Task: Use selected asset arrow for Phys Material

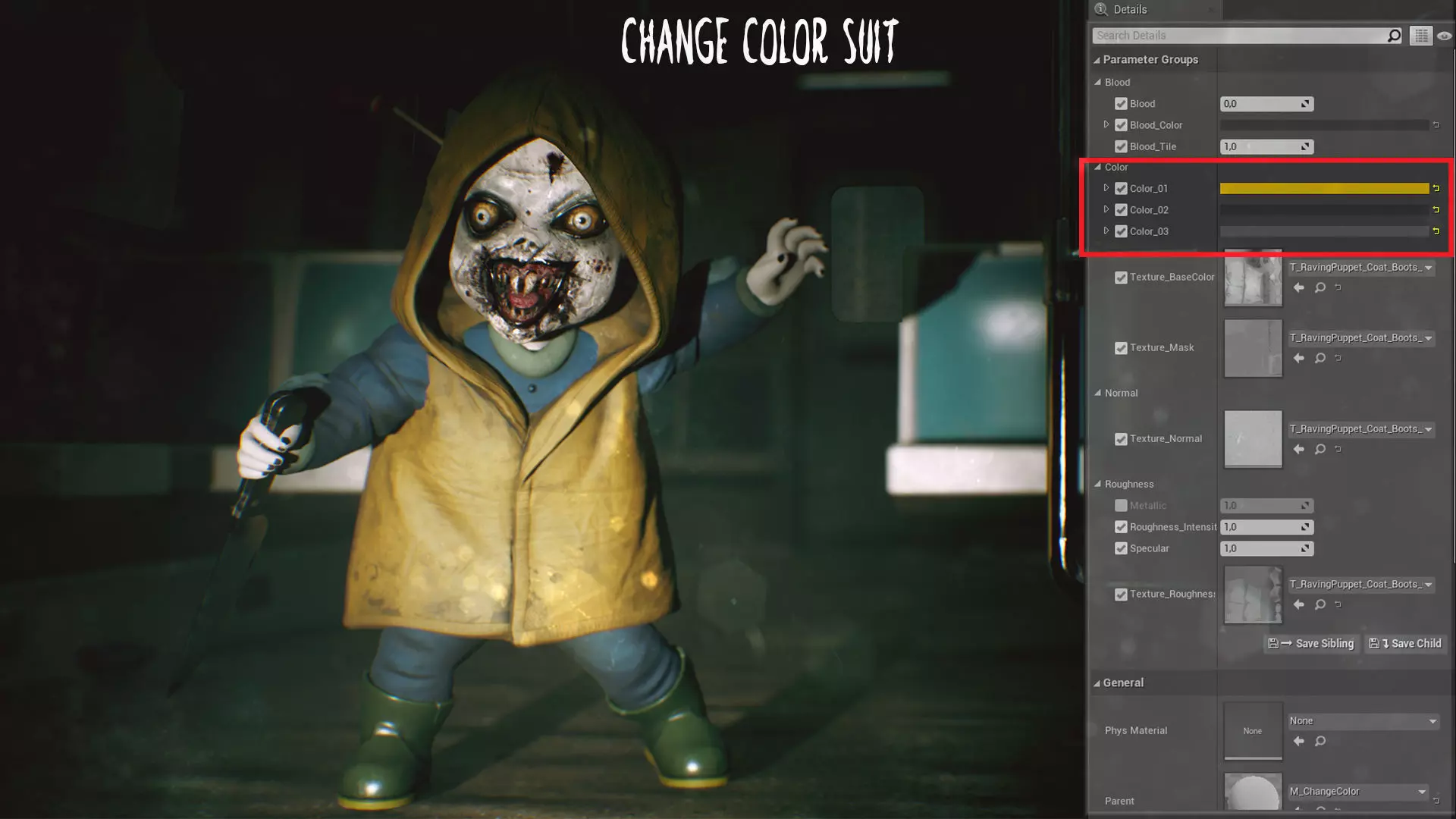Action: [x=1299, y=741]
